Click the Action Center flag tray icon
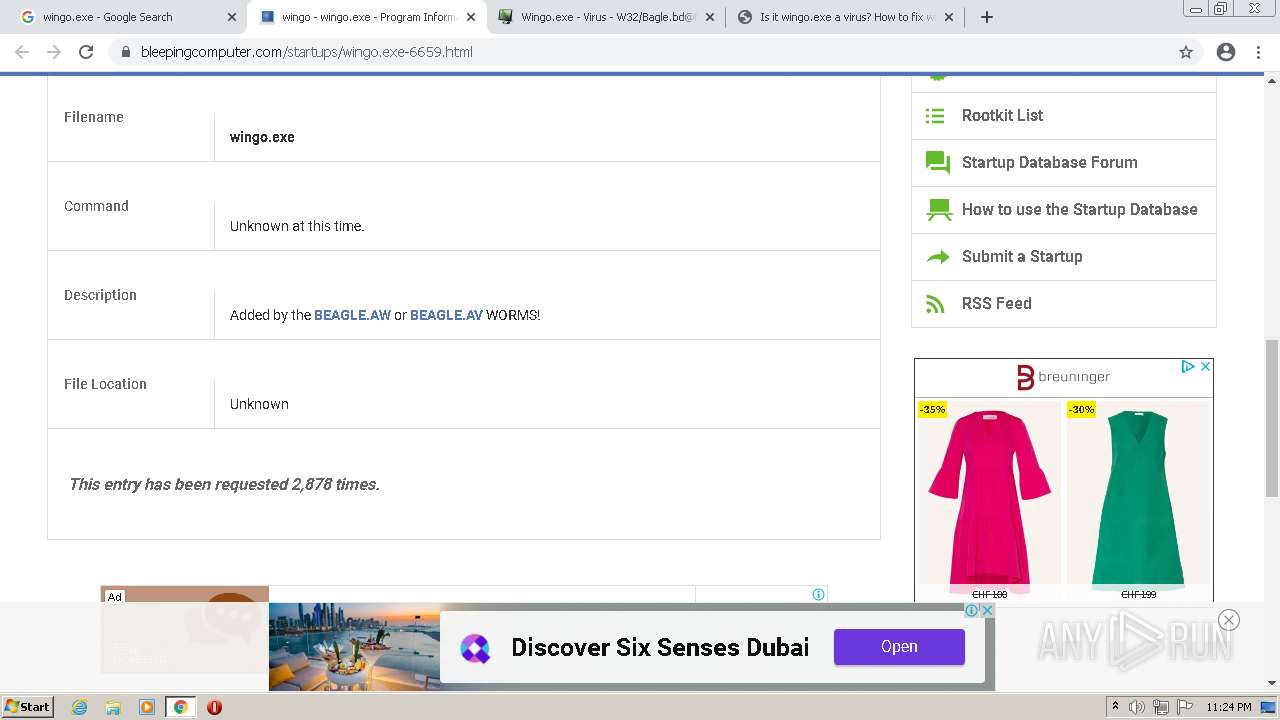This screenshot has width=1280, height=720. (x=1184, y=707)
